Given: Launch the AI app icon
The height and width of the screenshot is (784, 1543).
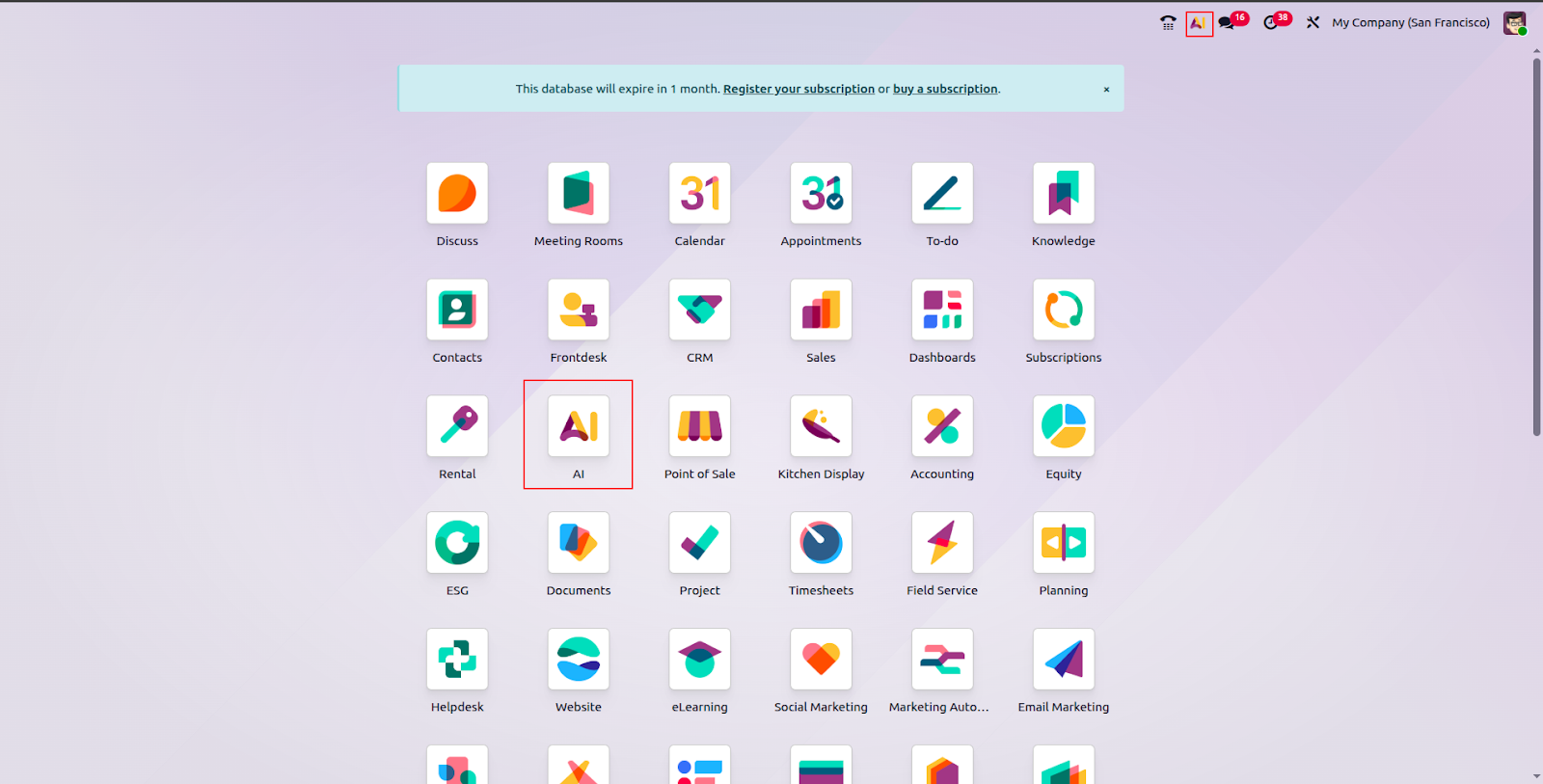Looking at the screenshot, I should [x=579, y=426].
